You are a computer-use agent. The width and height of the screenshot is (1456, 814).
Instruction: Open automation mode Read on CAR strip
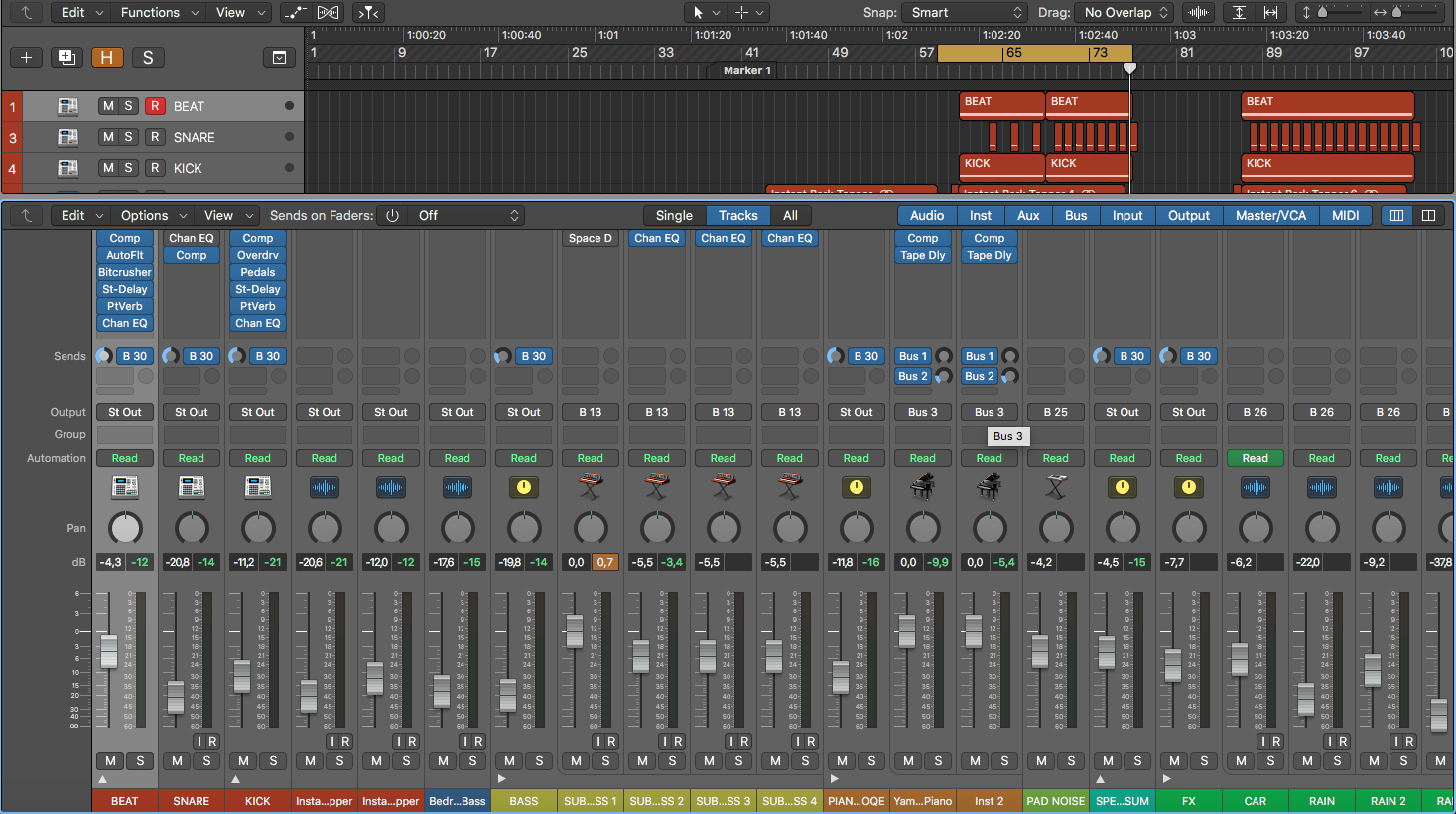tap(1256, 458)
